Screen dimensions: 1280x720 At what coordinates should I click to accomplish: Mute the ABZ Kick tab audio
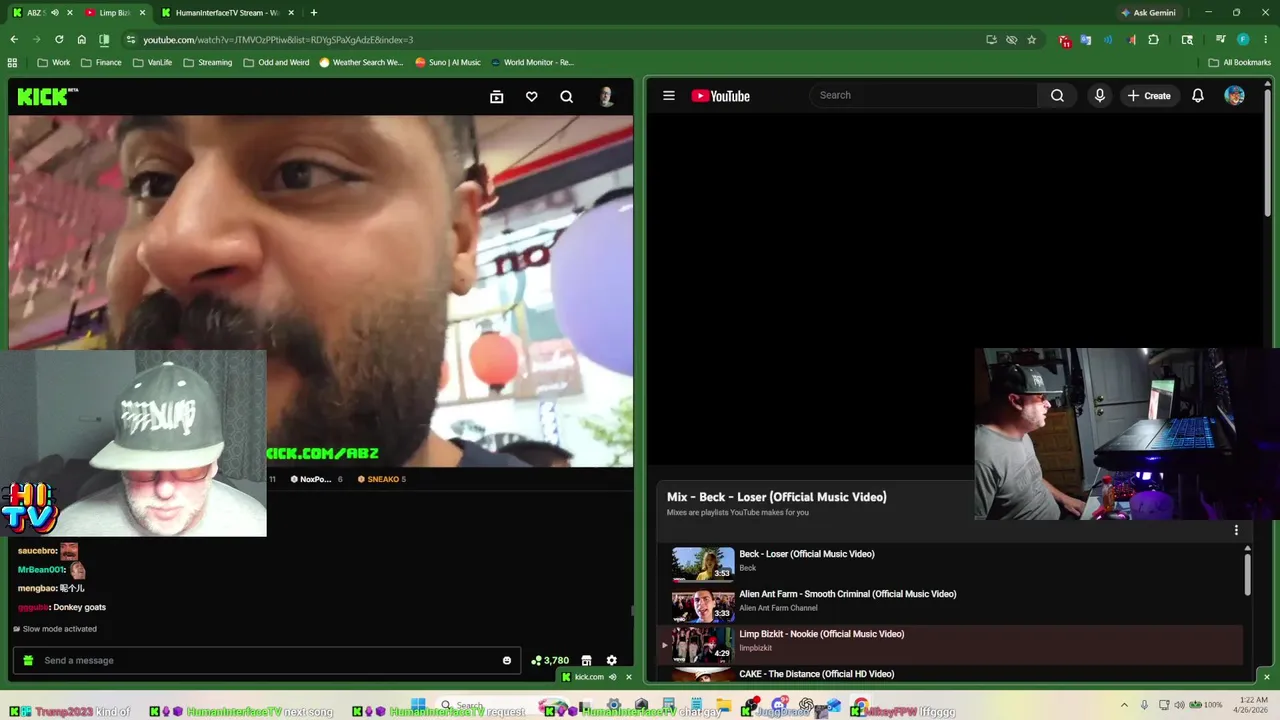54,13
